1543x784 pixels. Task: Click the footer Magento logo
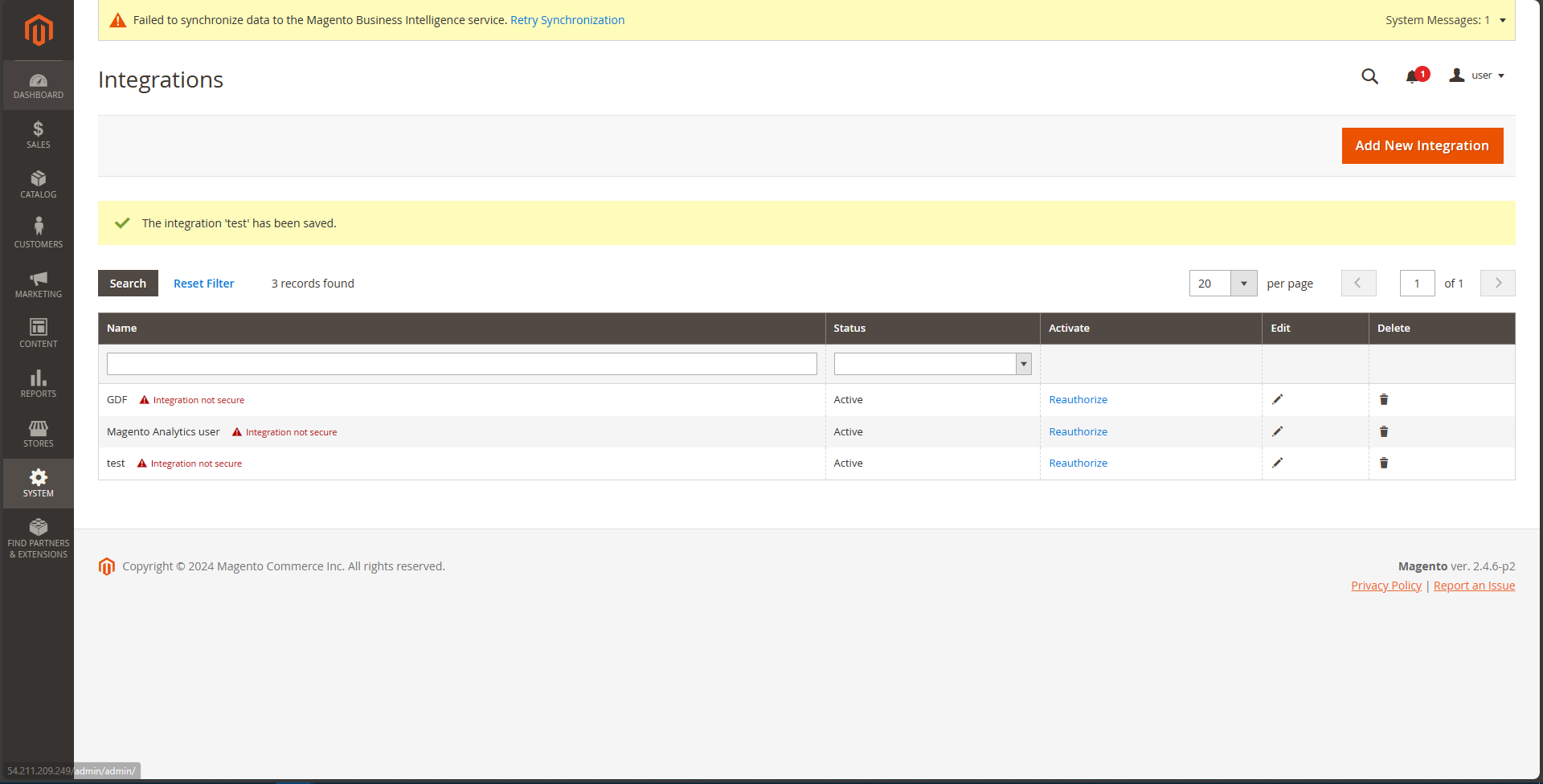click(107, 566)
